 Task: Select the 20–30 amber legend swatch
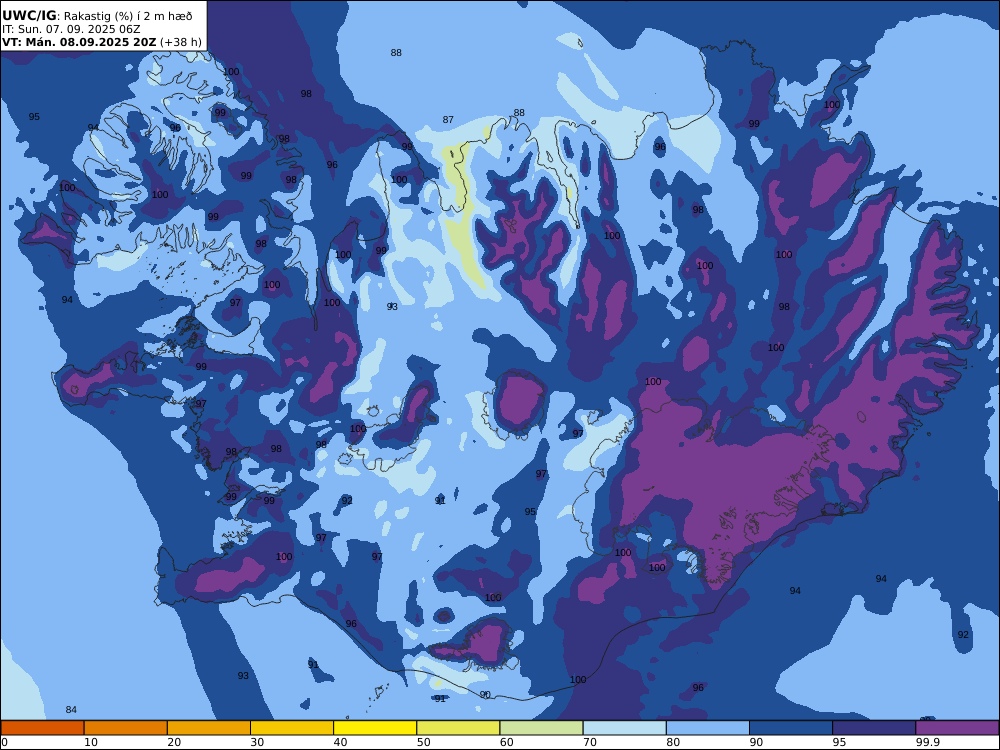209,728
